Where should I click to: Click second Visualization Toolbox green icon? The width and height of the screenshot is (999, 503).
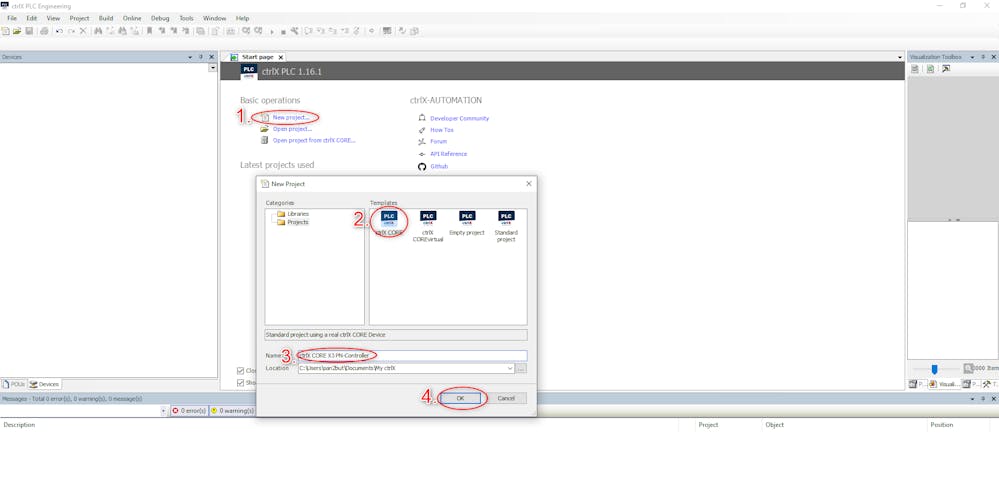point(930,69)
